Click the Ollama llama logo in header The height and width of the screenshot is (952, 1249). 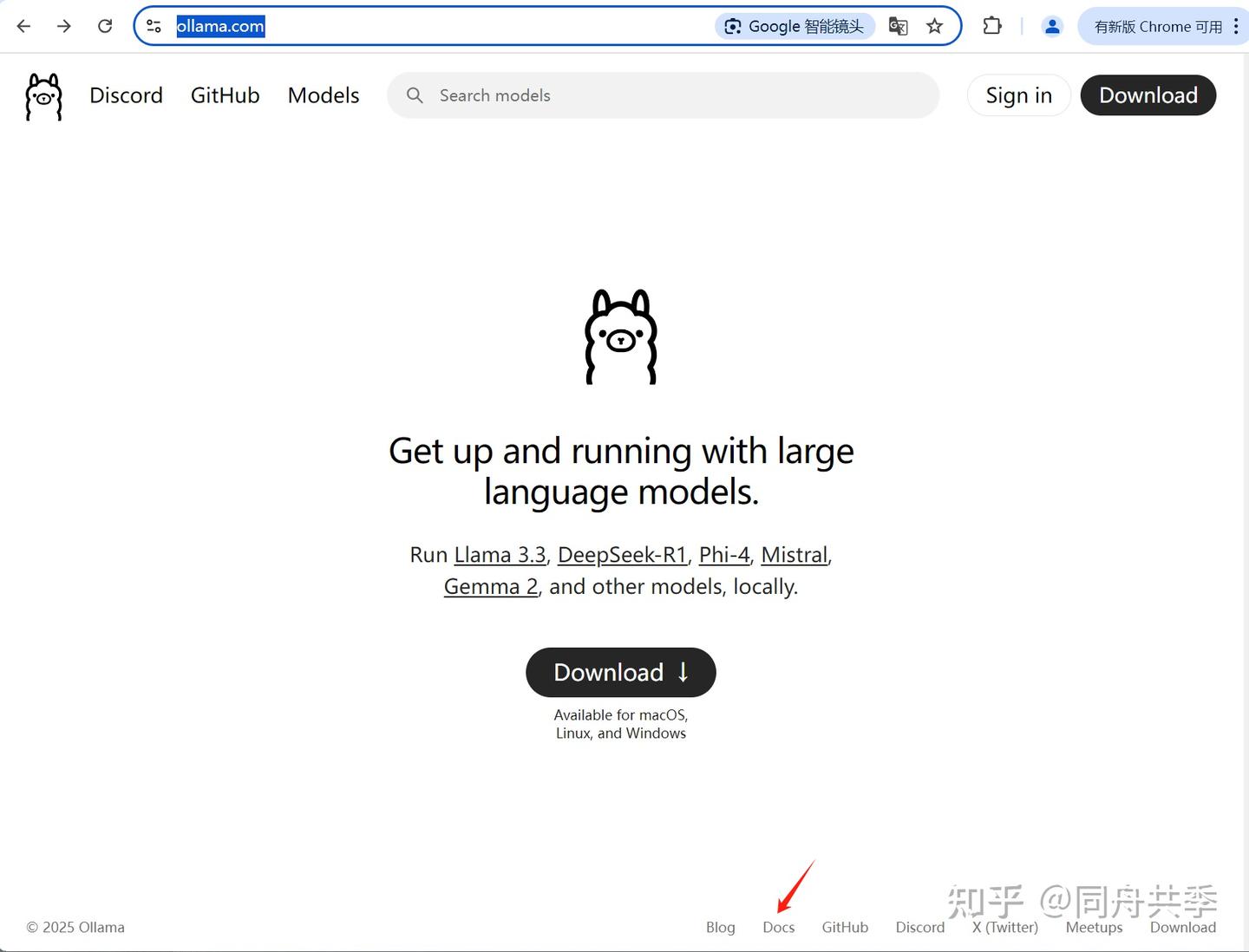[x=44, y=96]
